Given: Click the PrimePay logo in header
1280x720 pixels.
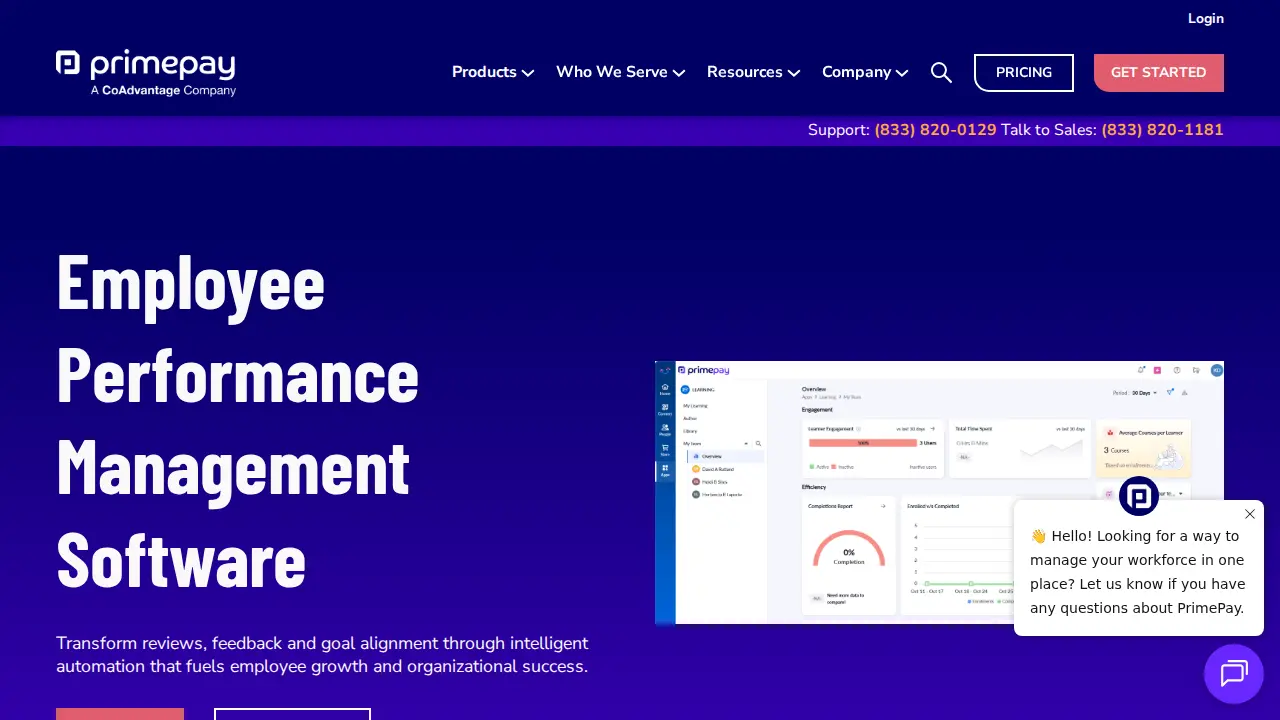Looking at the screenshot, I should [146, 73].
